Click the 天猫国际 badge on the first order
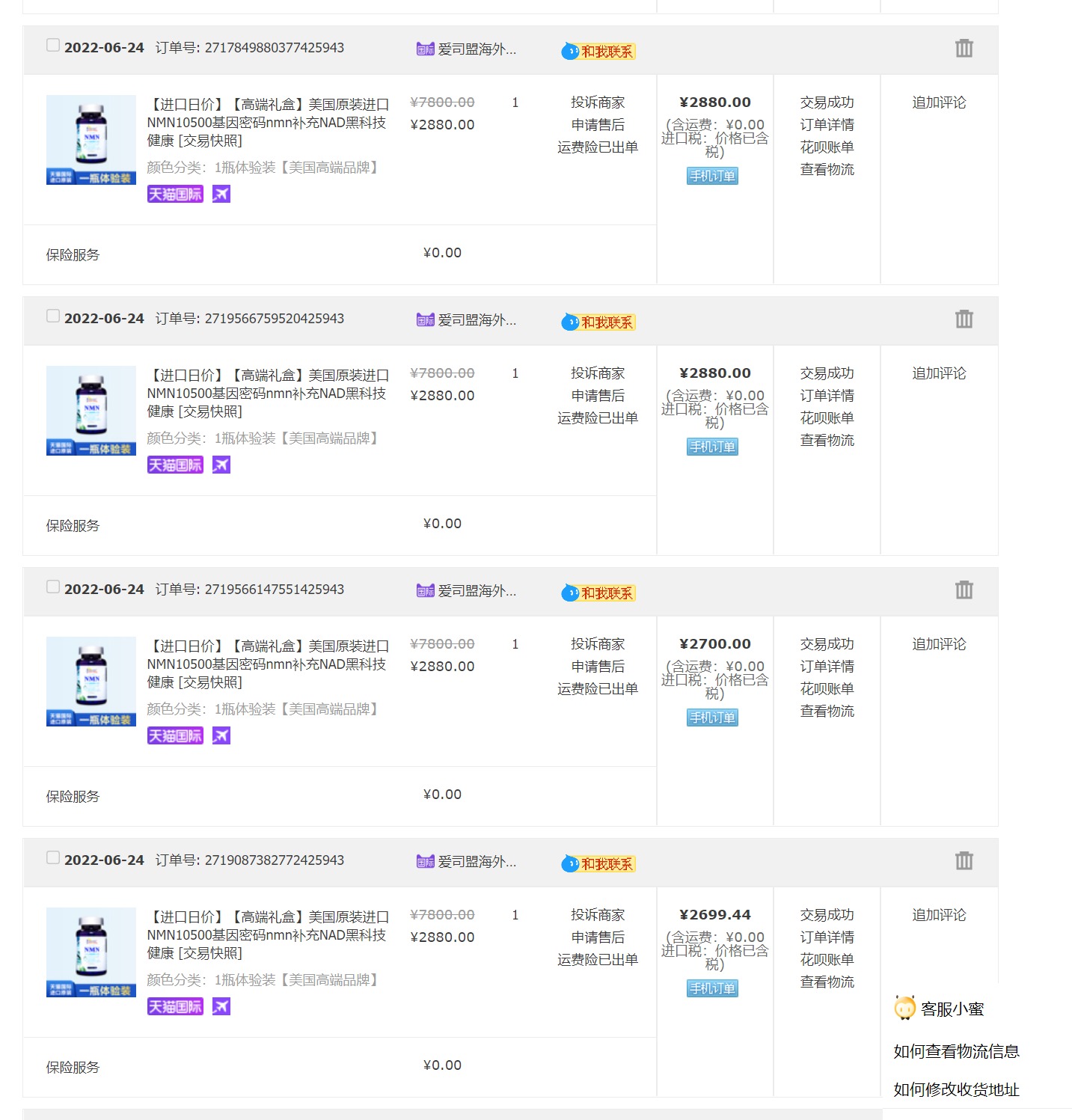This screenshot has width=1072, height=1120. [x=174, y=193]
